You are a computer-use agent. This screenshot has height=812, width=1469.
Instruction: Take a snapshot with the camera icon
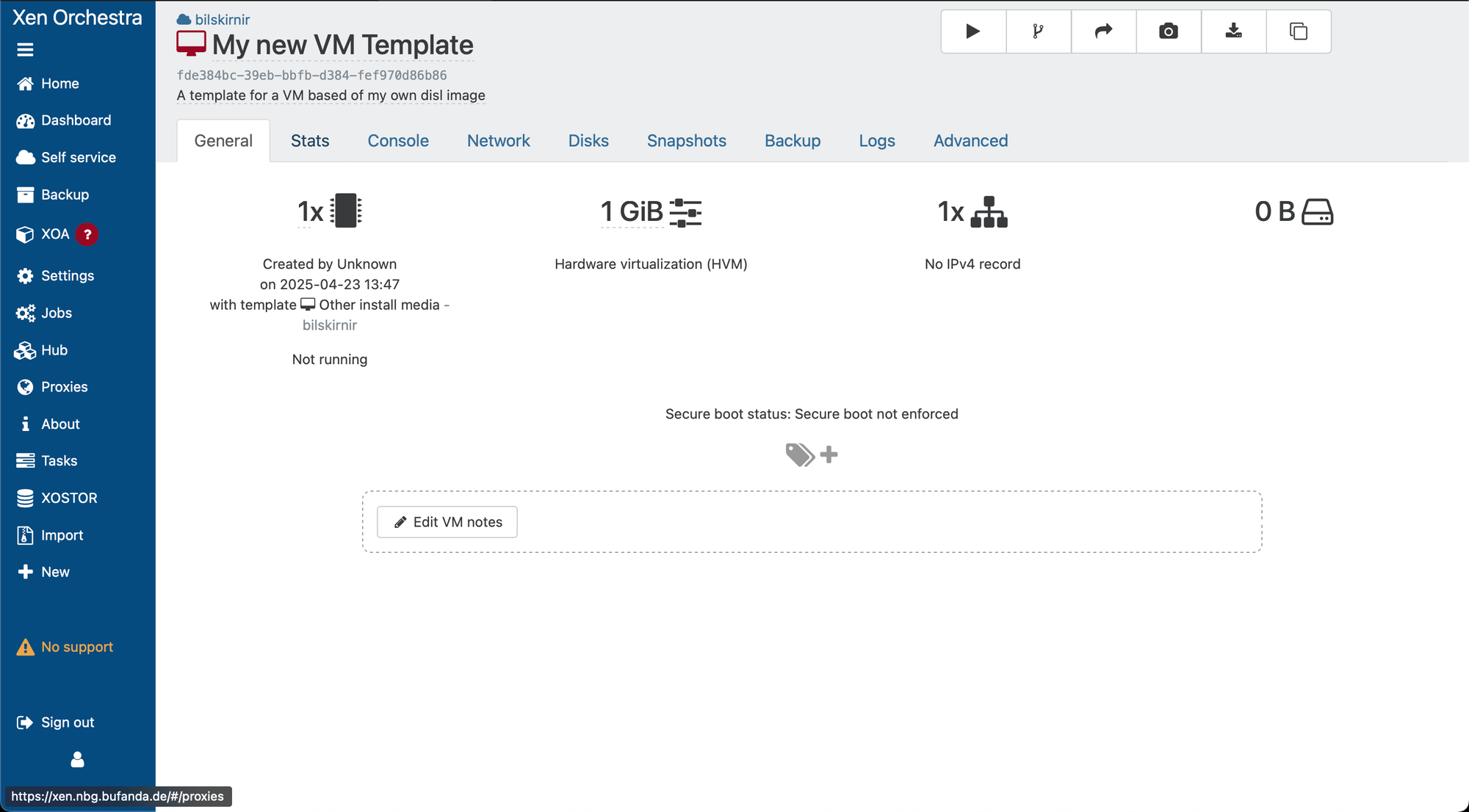click(x=1169, y=32)
